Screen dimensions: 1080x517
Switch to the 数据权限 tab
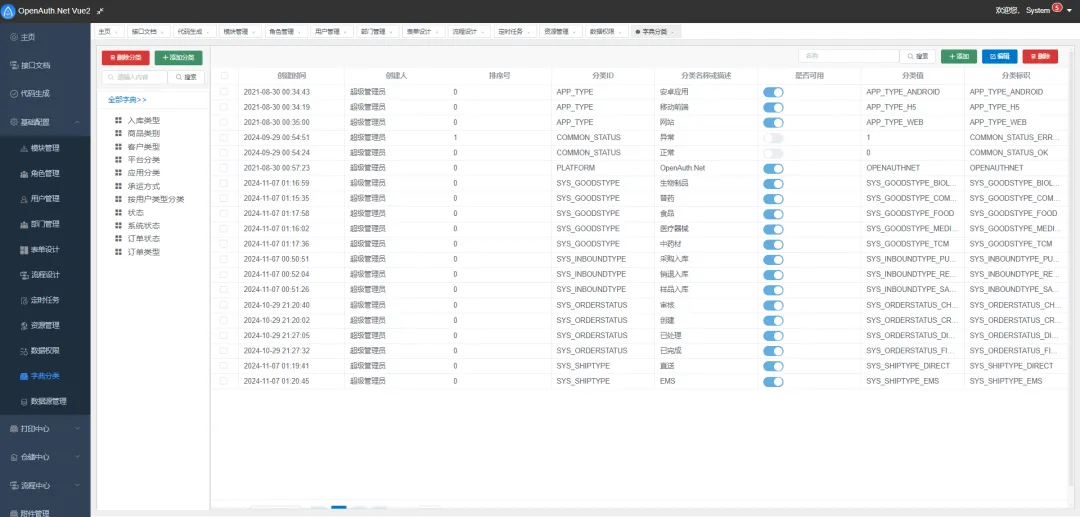pyautogui.click(x=605, y=32)
